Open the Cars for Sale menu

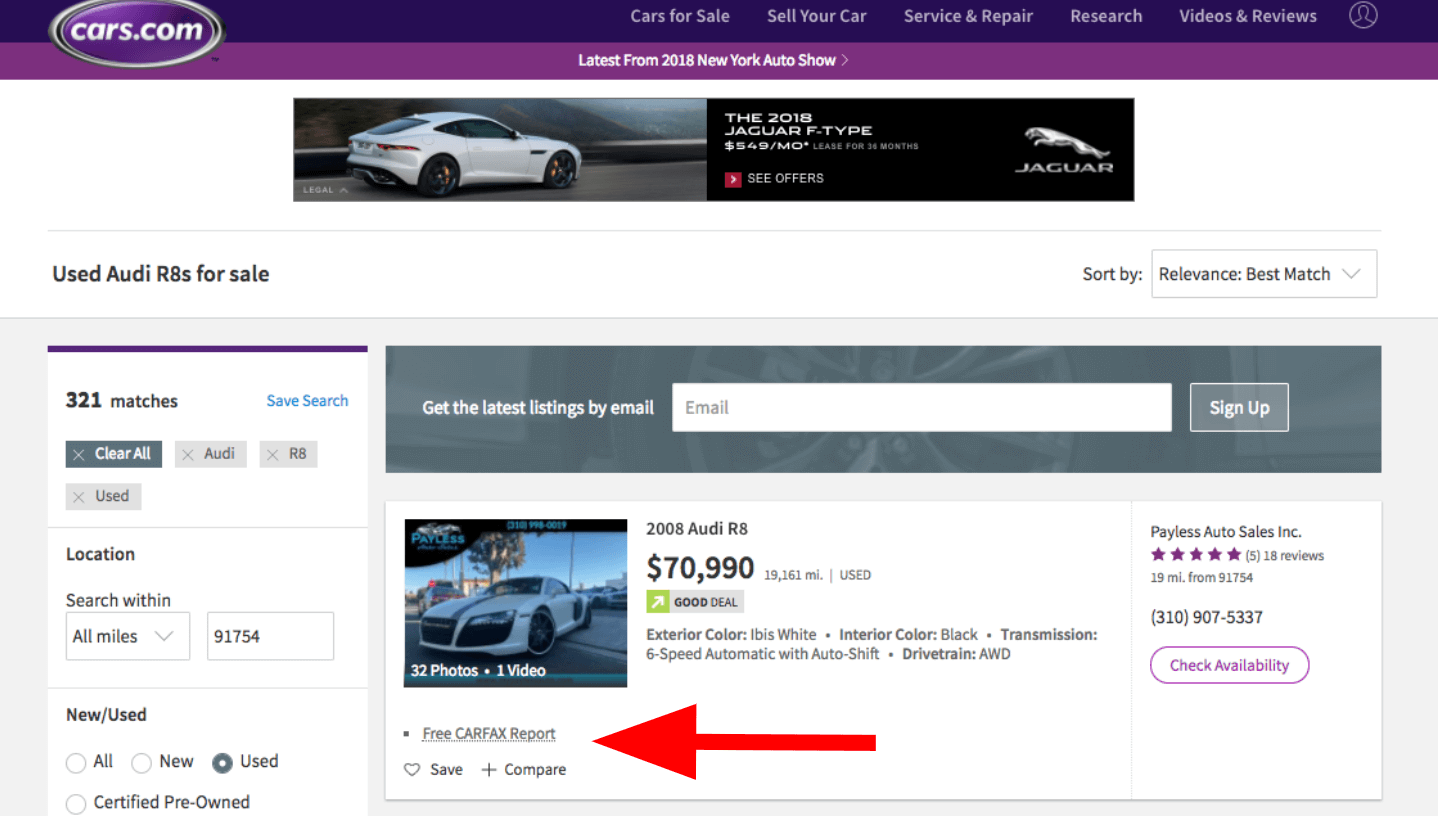(x=680, y=16)
